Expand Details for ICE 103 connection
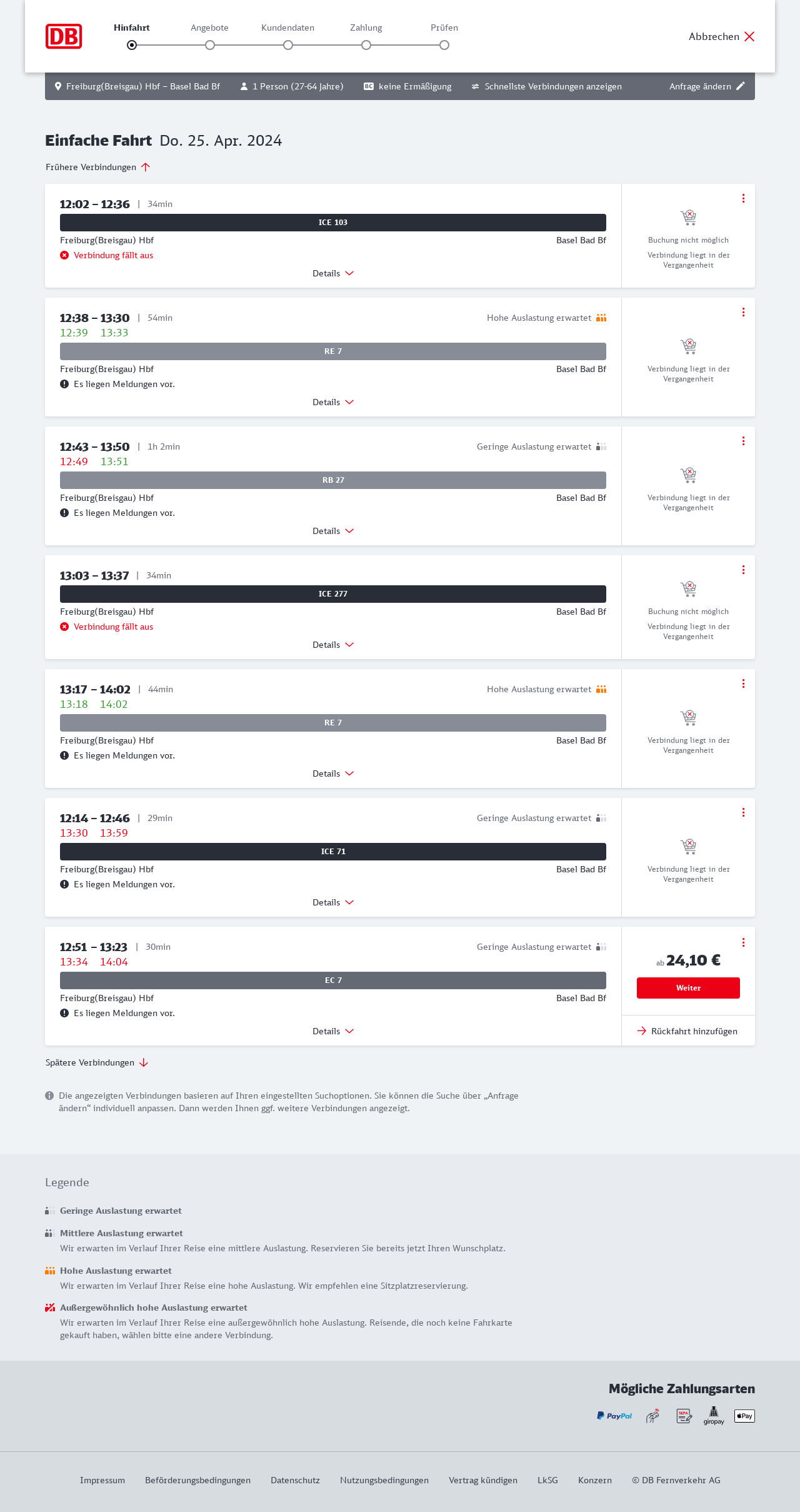Screen dimensions: 800x1512 pos(332,273)
